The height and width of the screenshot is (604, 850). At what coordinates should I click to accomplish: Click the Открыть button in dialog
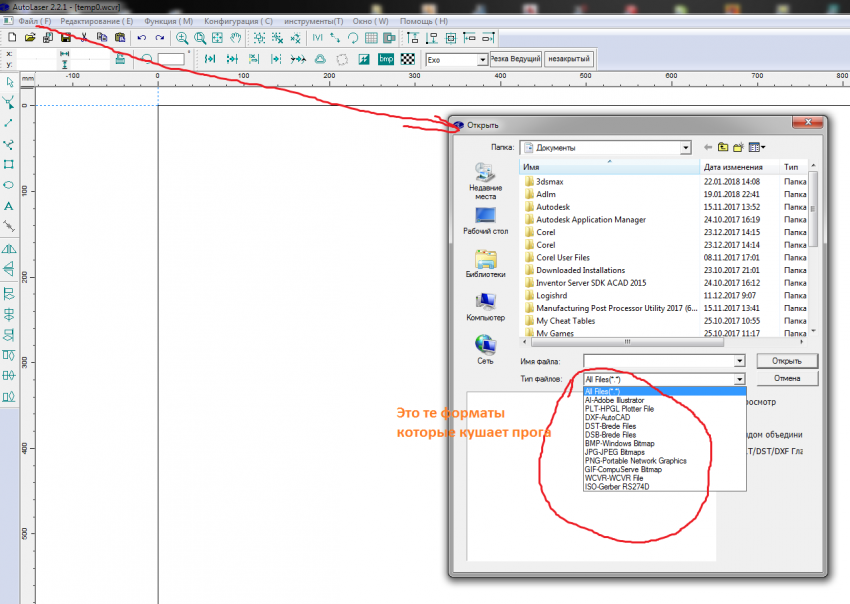787,361
